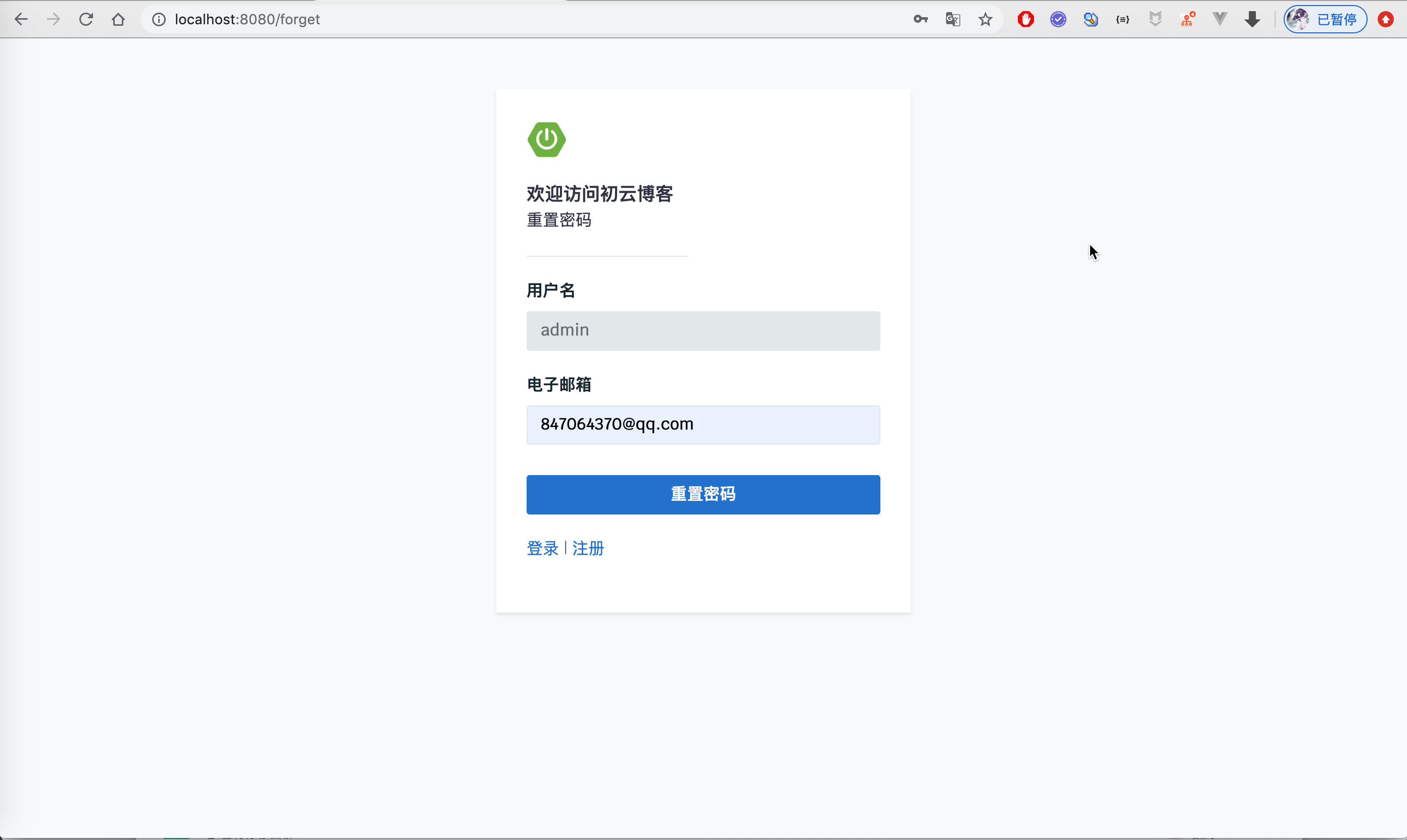Viewport: 1407px width, 840px height.
Task: Focus the email address input field
Action: tap(703, 425)
